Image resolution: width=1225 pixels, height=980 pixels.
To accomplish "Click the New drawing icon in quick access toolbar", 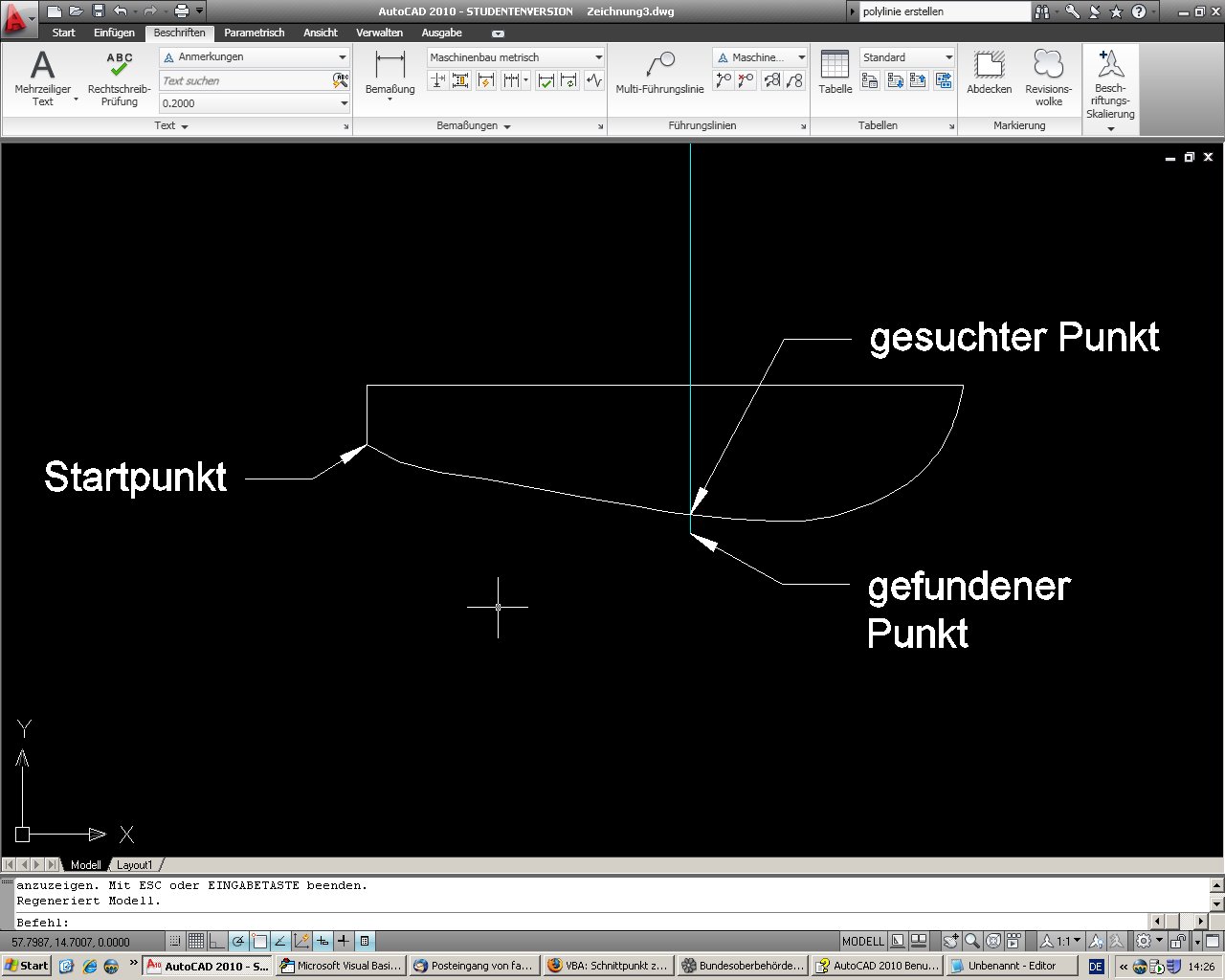I will (x=55, y=11).
